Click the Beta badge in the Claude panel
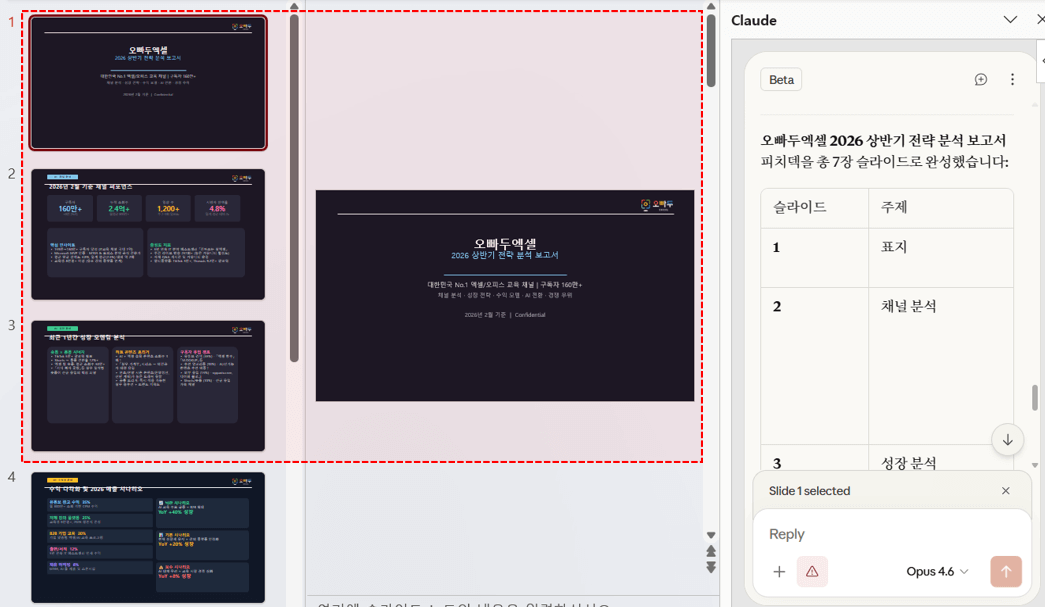The height and width of the screenshot is (607, 1045). pos(781,78)
